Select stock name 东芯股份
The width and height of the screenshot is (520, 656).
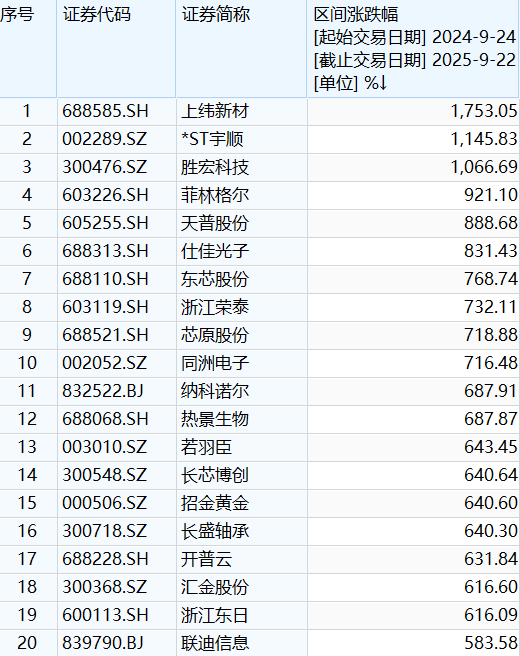pos(215,279)
